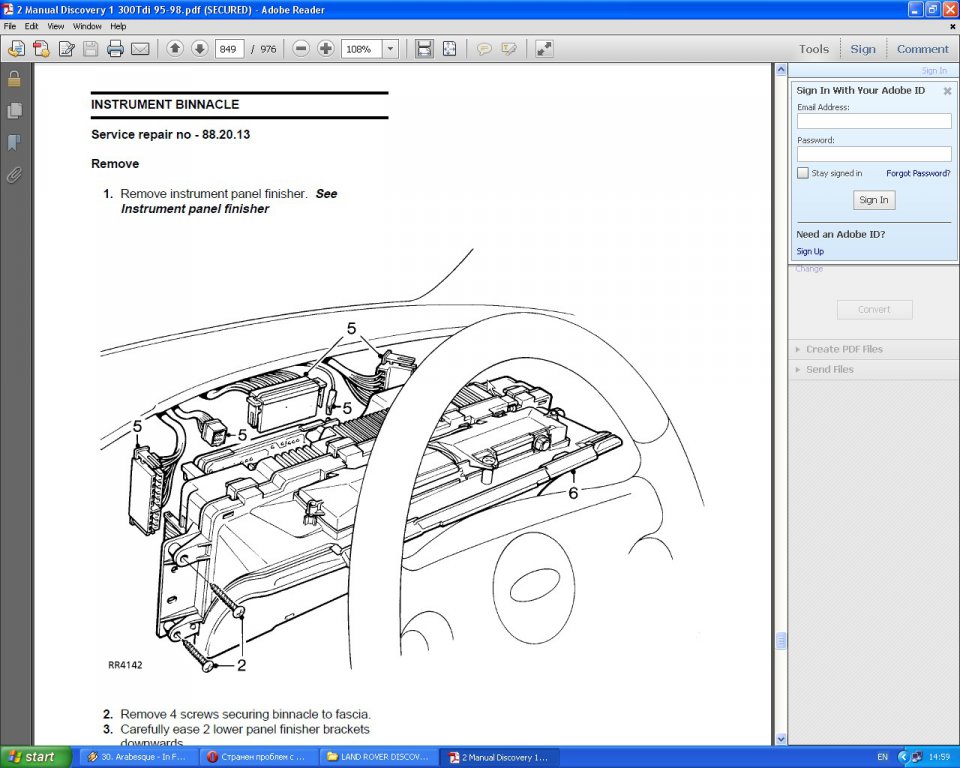Screen dimensions: 960x768
Task: Expand the Send Files section
Action: pyautogui.click(x=830, y=369)
